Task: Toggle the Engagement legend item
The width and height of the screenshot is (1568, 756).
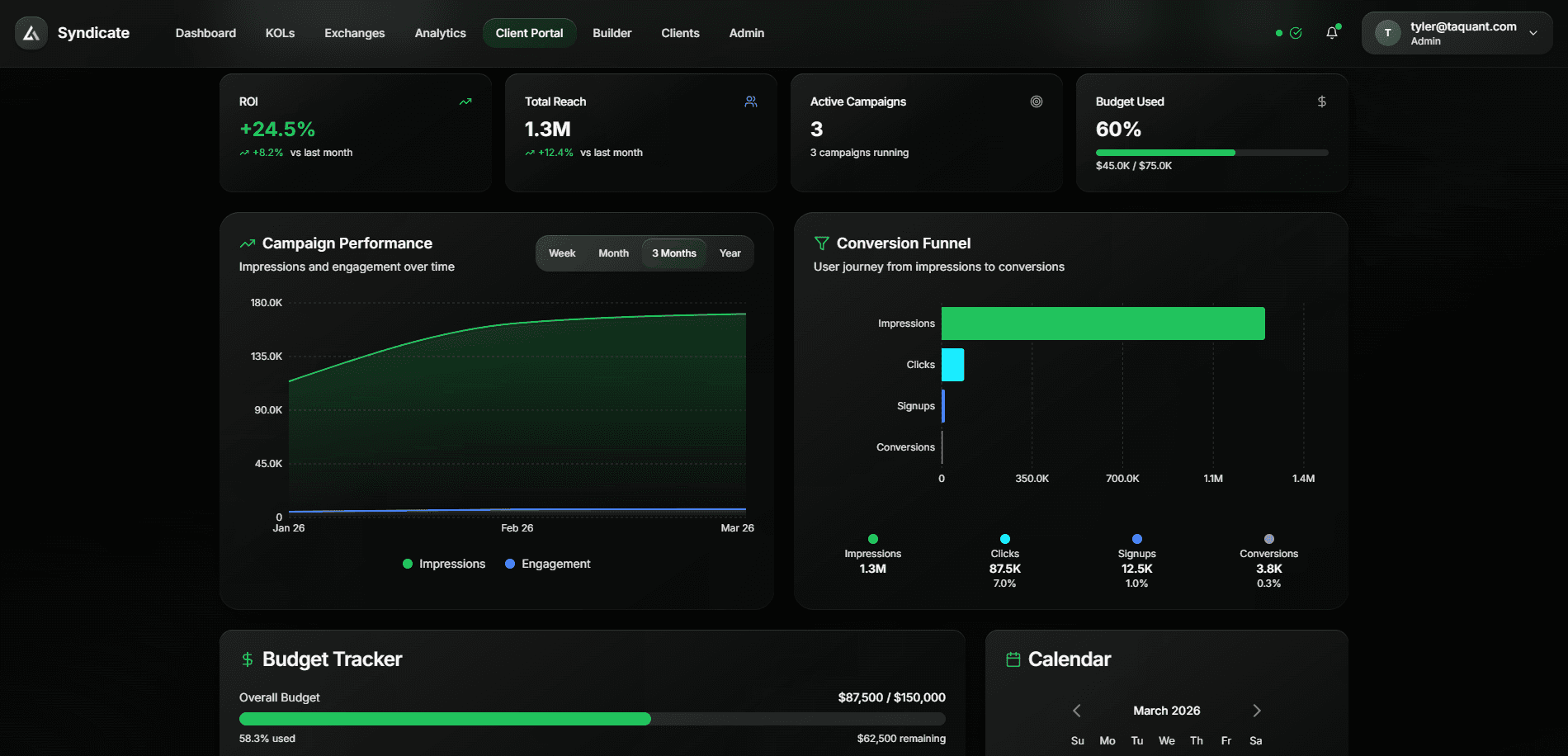Action: [547, 564]
